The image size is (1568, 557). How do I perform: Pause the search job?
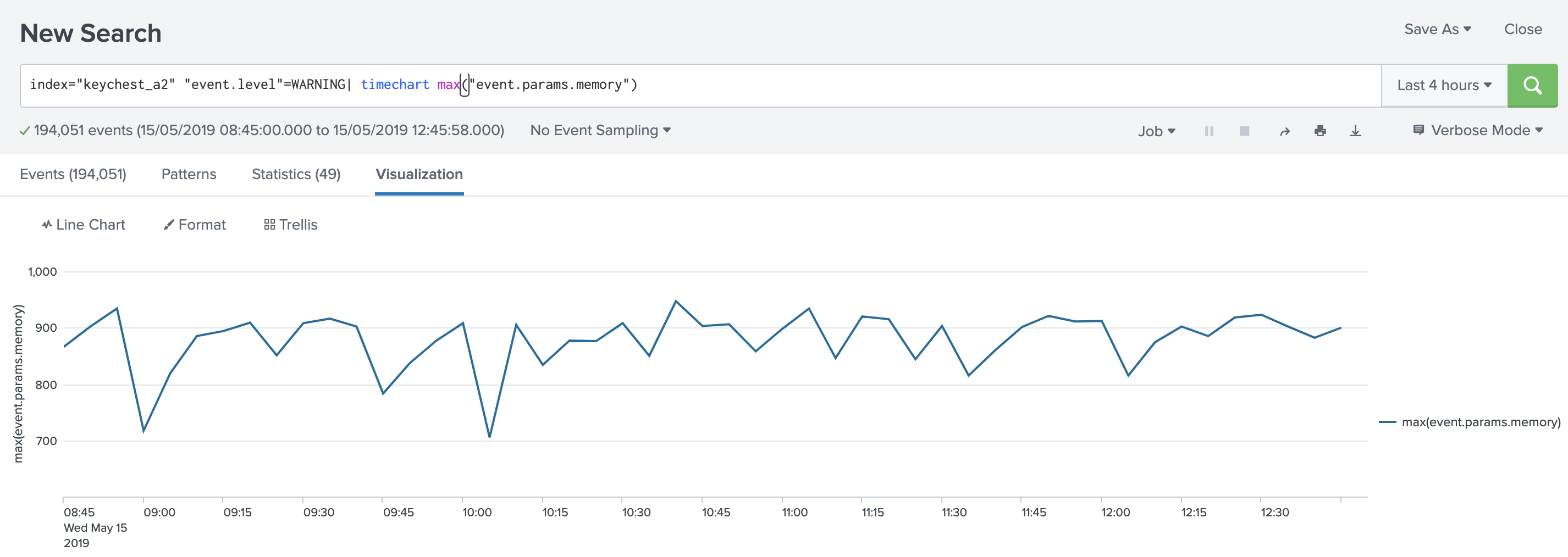coord(1209,131)
